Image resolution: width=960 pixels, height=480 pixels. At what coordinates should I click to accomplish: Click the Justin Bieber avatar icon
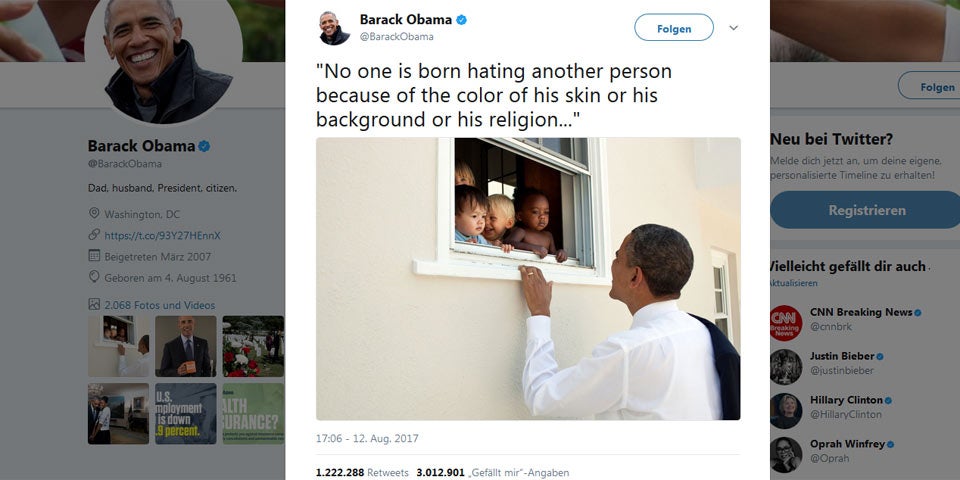pos(786,367)
